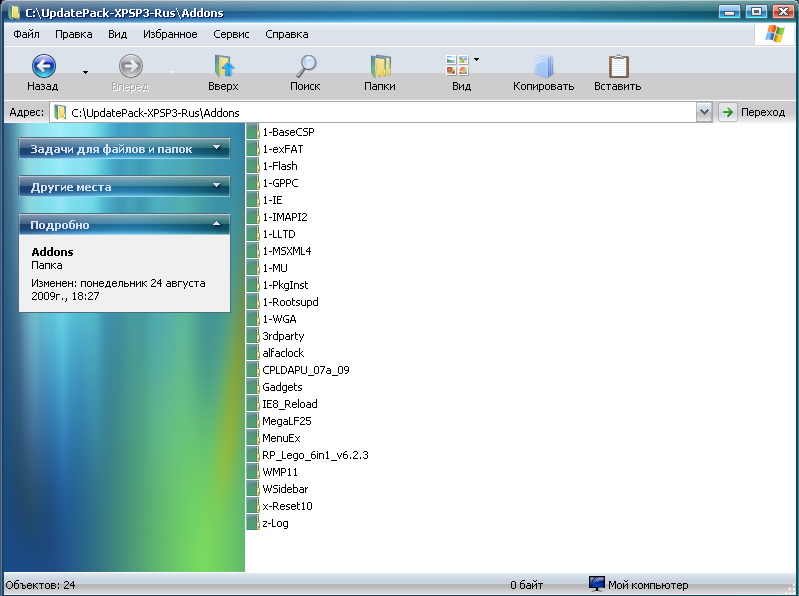Collapse the 'Подробно' details panel
The width and height of the screenshot is (799, 596).
216,225
